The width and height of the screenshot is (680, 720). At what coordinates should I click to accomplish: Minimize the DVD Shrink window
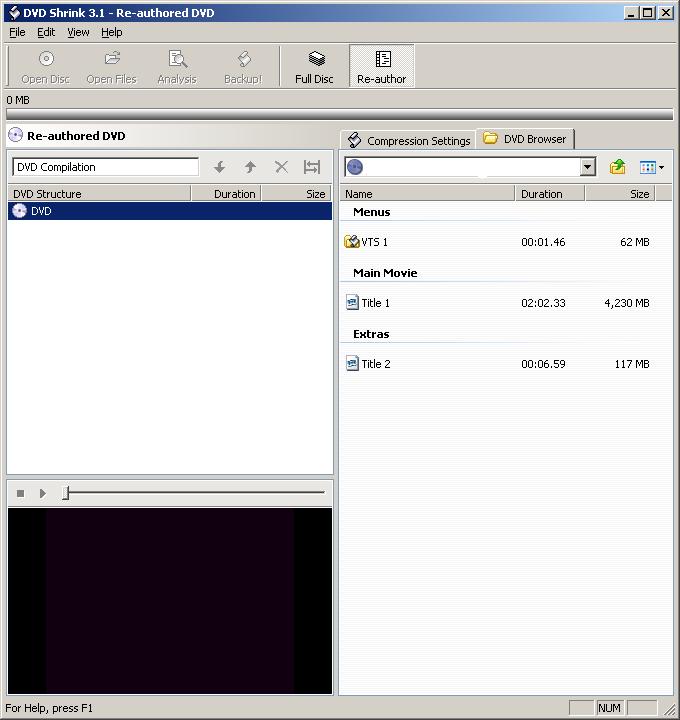click(632, 13)
